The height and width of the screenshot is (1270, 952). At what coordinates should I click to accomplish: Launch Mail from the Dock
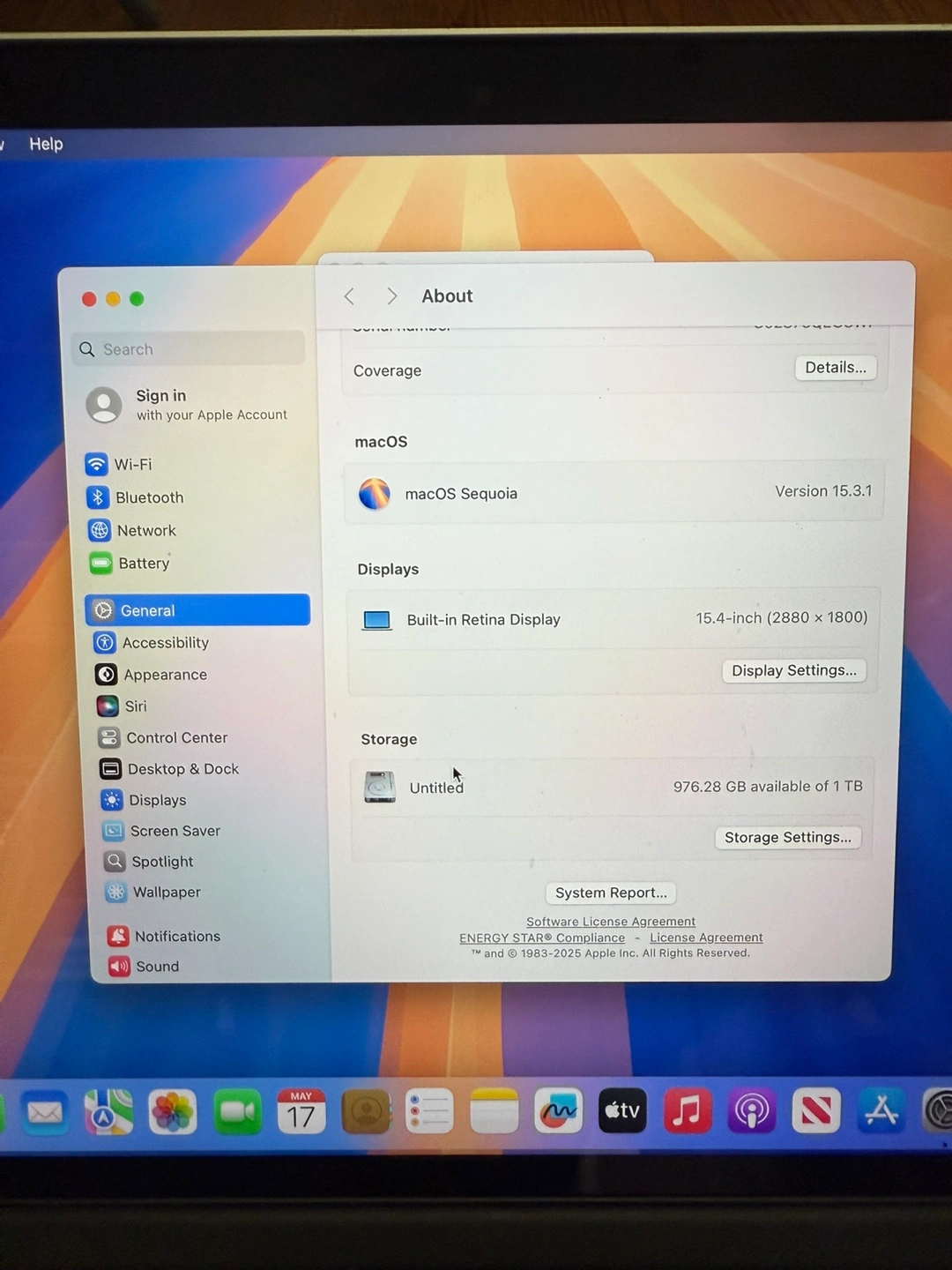(45, 1112)
